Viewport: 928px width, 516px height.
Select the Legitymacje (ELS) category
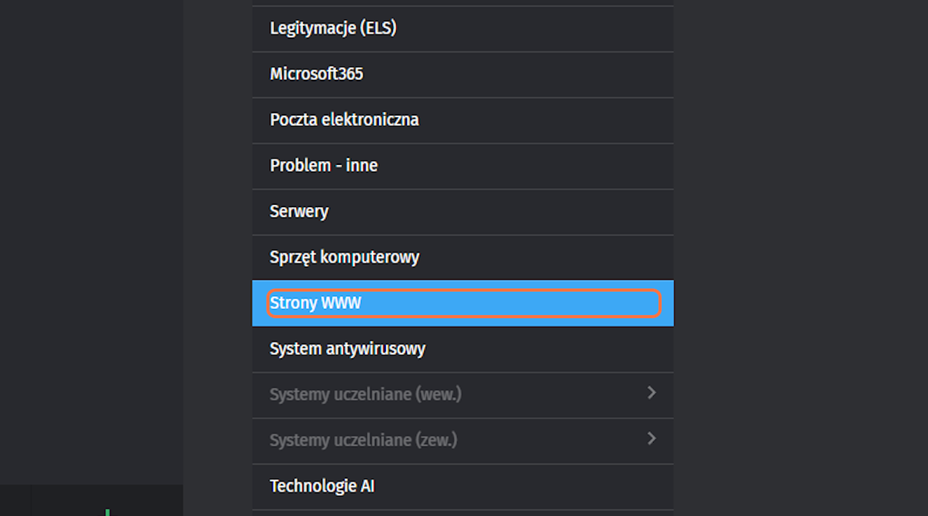pyautogui.click(x=333, y=29)
